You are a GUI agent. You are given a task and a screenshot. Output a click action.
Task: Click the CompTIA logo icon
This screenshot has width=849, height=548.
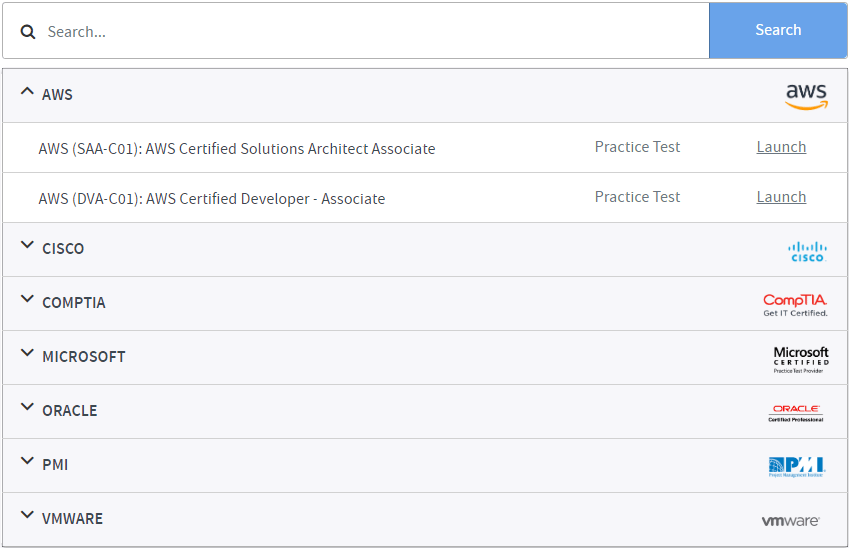(795, 304)
